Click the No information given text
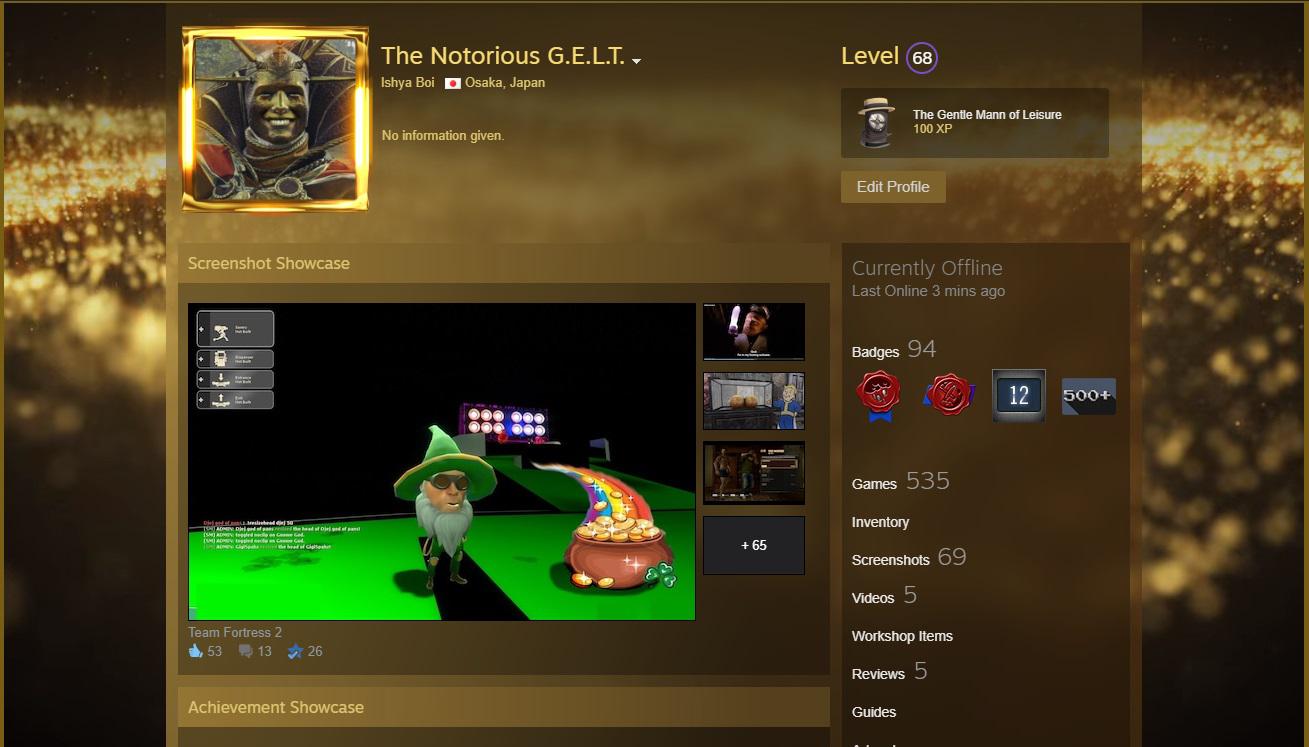Screen dimensions: 1309x747 pyautogui.click(x=443, y=135)
